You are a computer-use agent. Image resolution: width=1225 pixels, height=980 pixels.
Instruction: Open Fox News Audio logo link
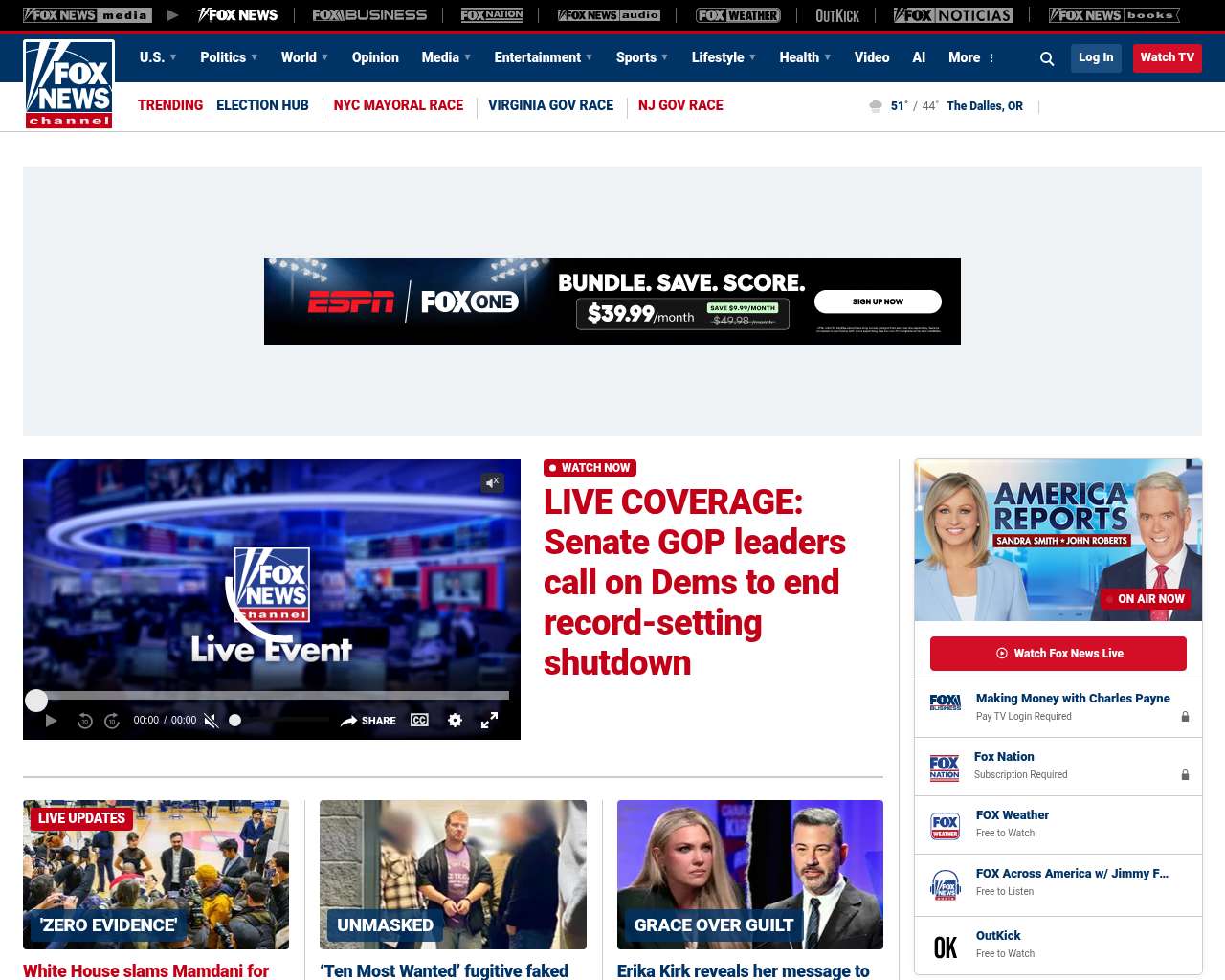pos(610,15)
